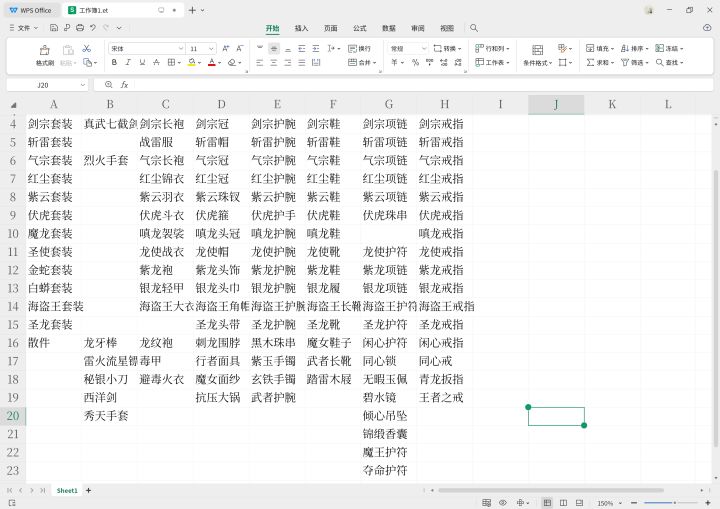Click the eye reading mode icon in status bar
The height and width of the screenshot is (509, 720).
503,503
